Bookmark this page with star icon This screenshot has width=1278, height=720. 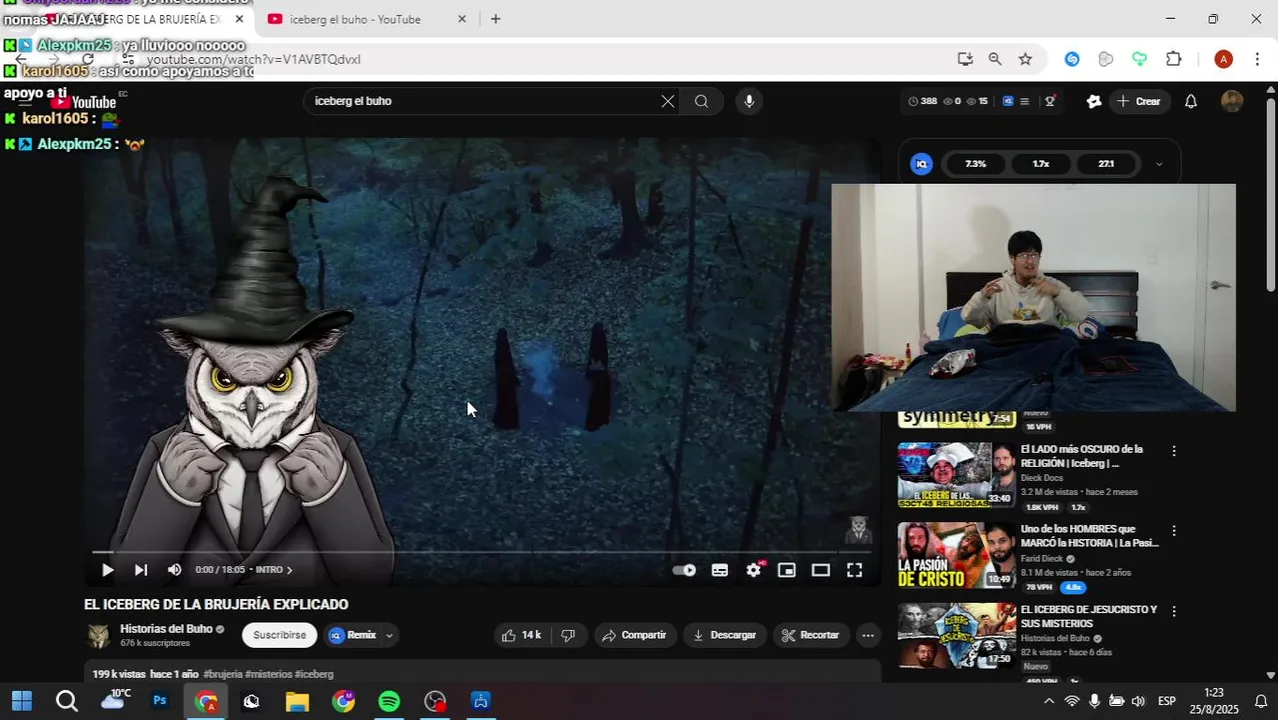tap(1025, 59)
